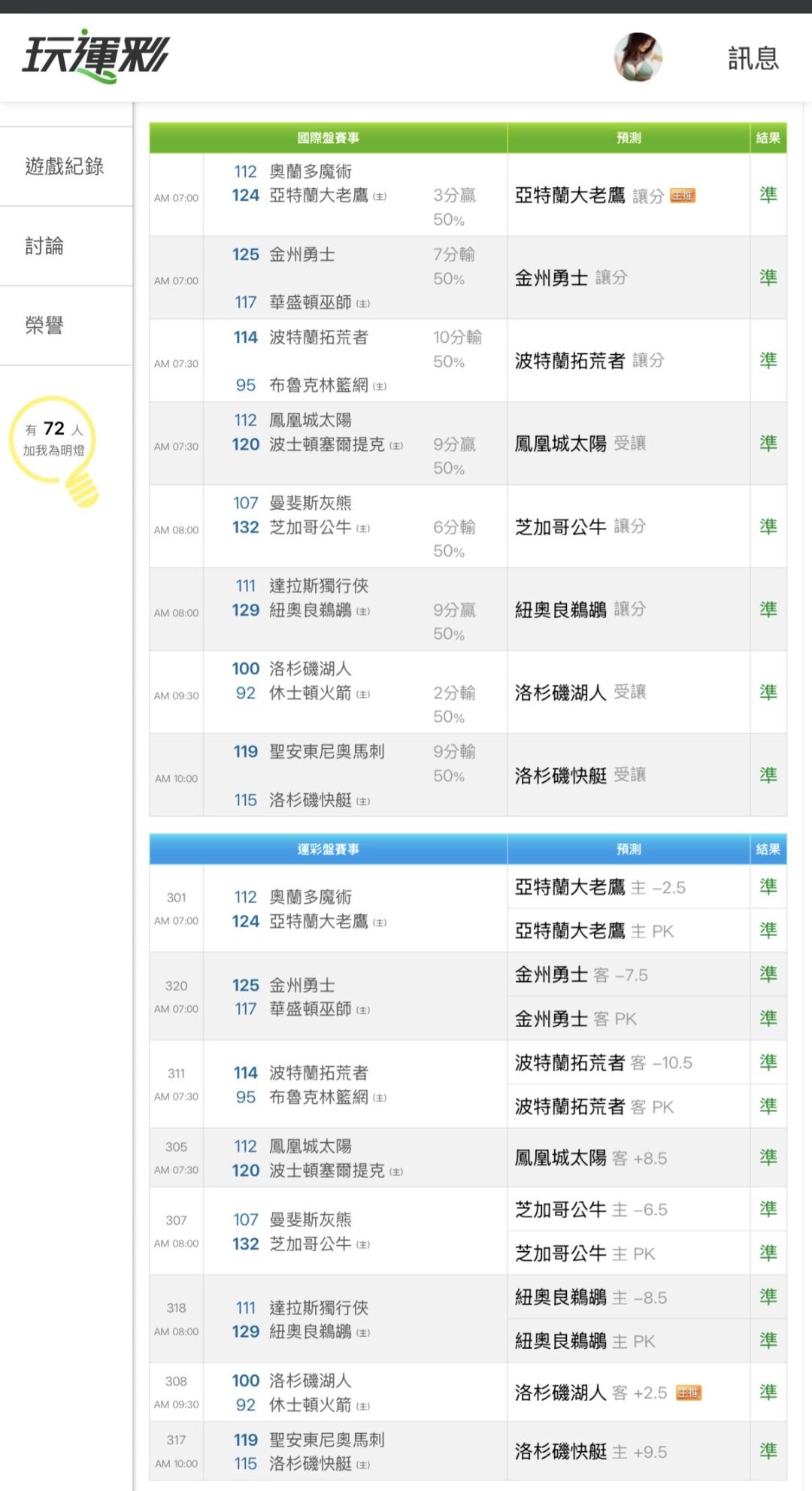Click the orange 主推 badge beside 洛杉磯湖人 客 +2.5
This screenshot has width=812, height=1491.
pyautogui.click(x=689, y=1393)
